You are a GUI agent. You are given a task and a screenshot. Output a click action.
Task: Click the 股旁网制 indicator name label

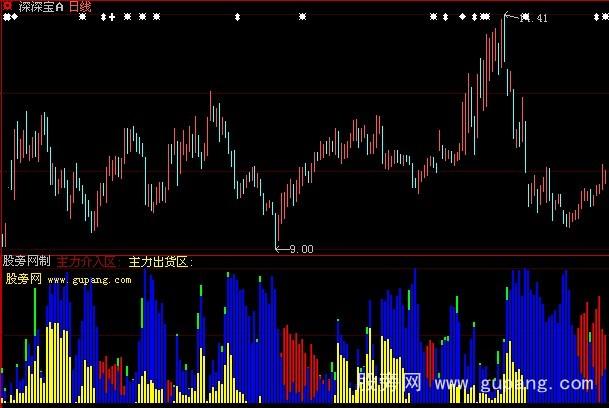click(27, 262)
